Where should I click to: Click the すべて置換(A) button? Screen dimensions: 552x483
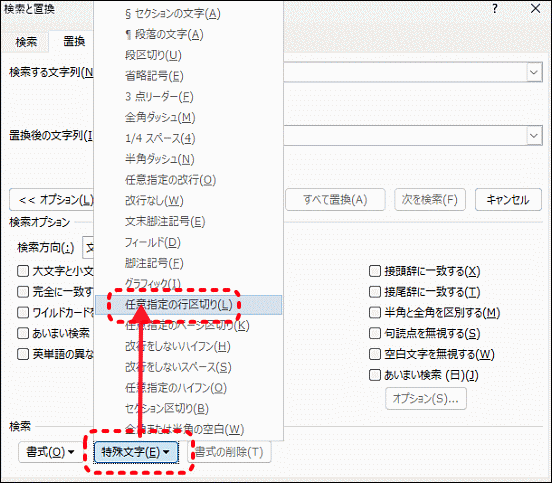pos(335,200)
